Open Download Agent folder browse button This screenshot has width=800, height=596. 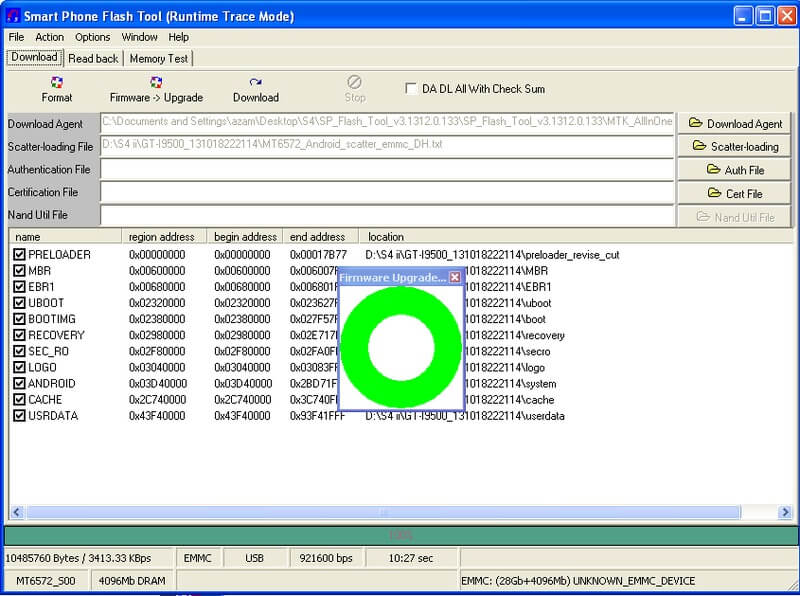pos(734,124)
